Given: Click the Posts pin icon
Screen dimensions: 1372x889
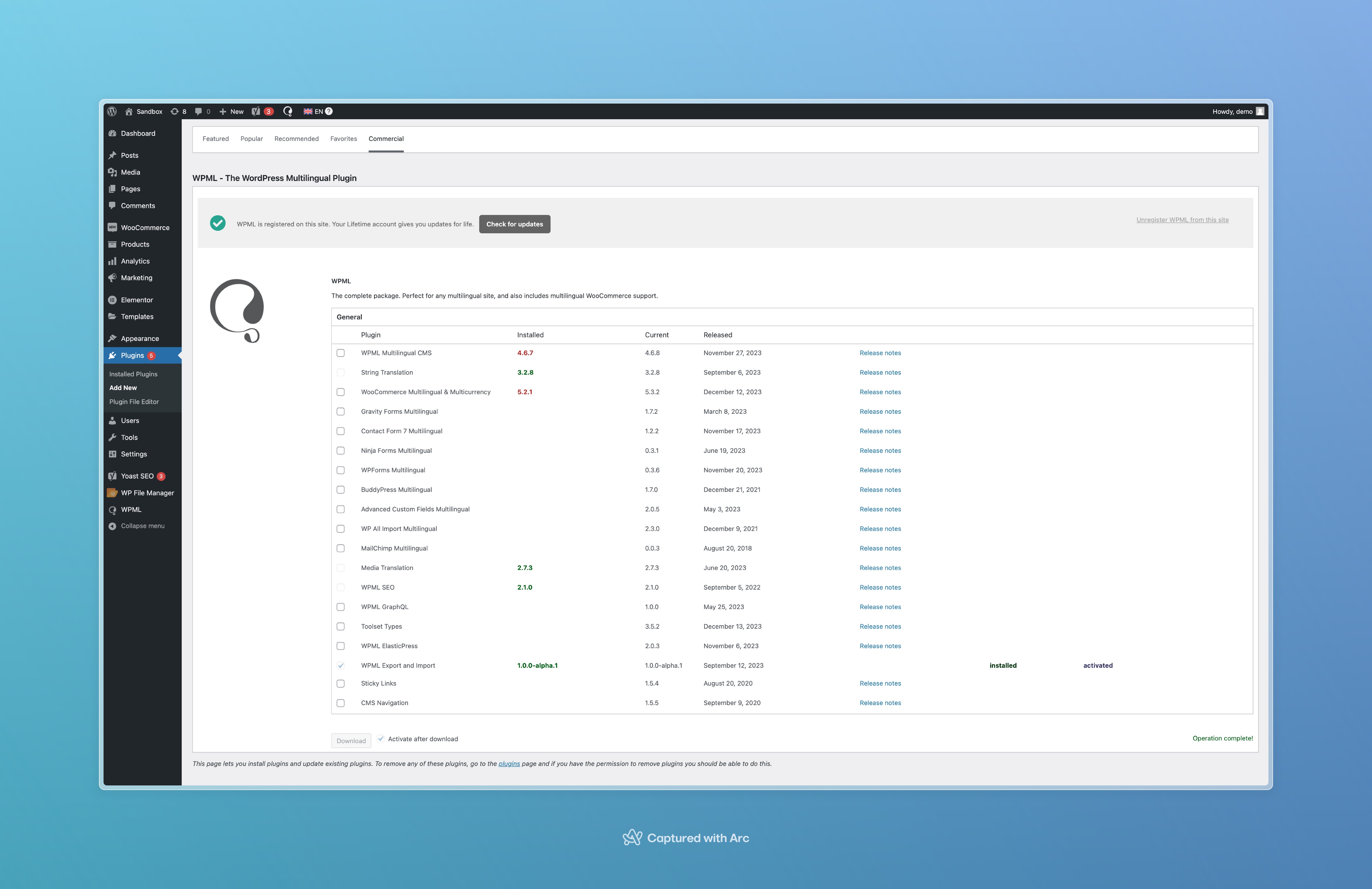Looking at the screenshot, I should [x=112, y=155].
